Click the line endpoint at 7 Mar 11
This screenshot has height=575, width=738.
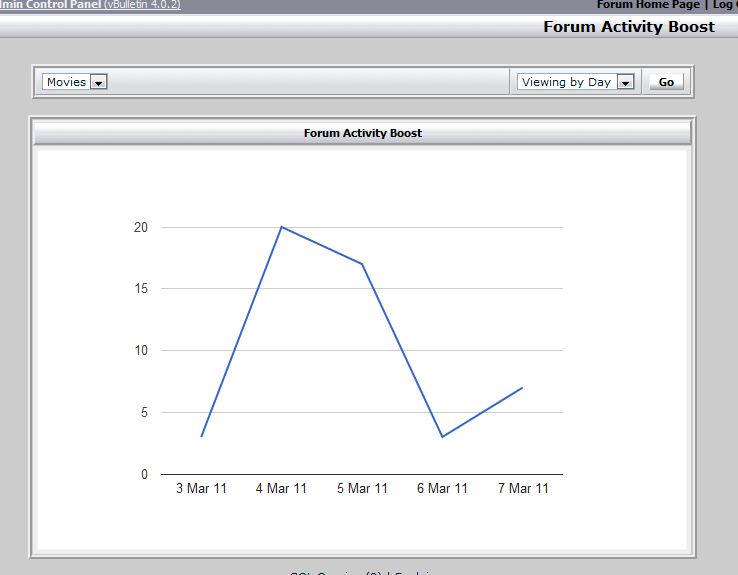(x=522, y=388)
